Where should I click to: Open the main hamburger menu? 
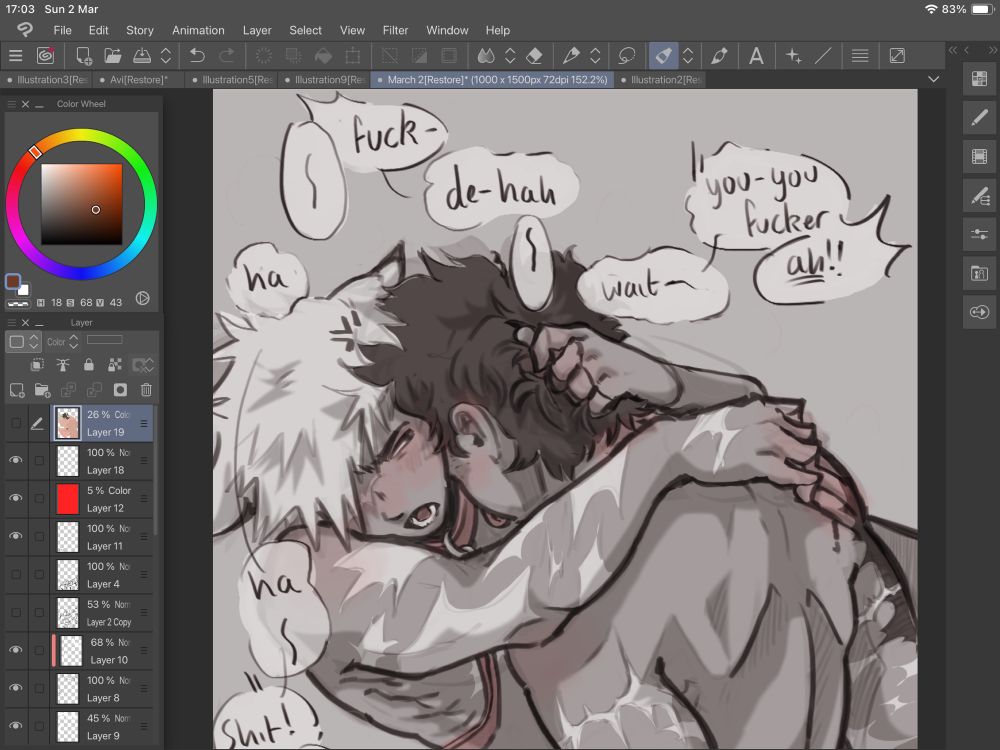click(15, 55)
